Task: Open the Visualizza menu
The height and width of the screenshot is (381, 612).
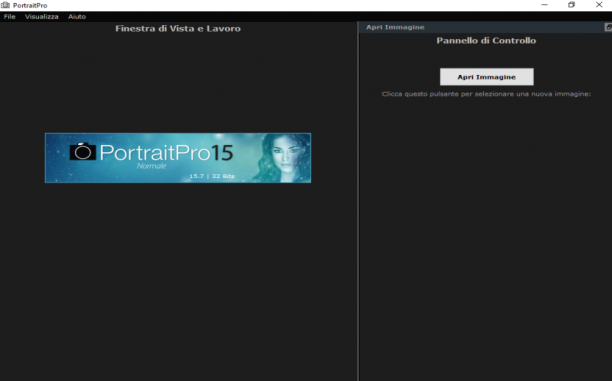Action: tap(41, 16)
